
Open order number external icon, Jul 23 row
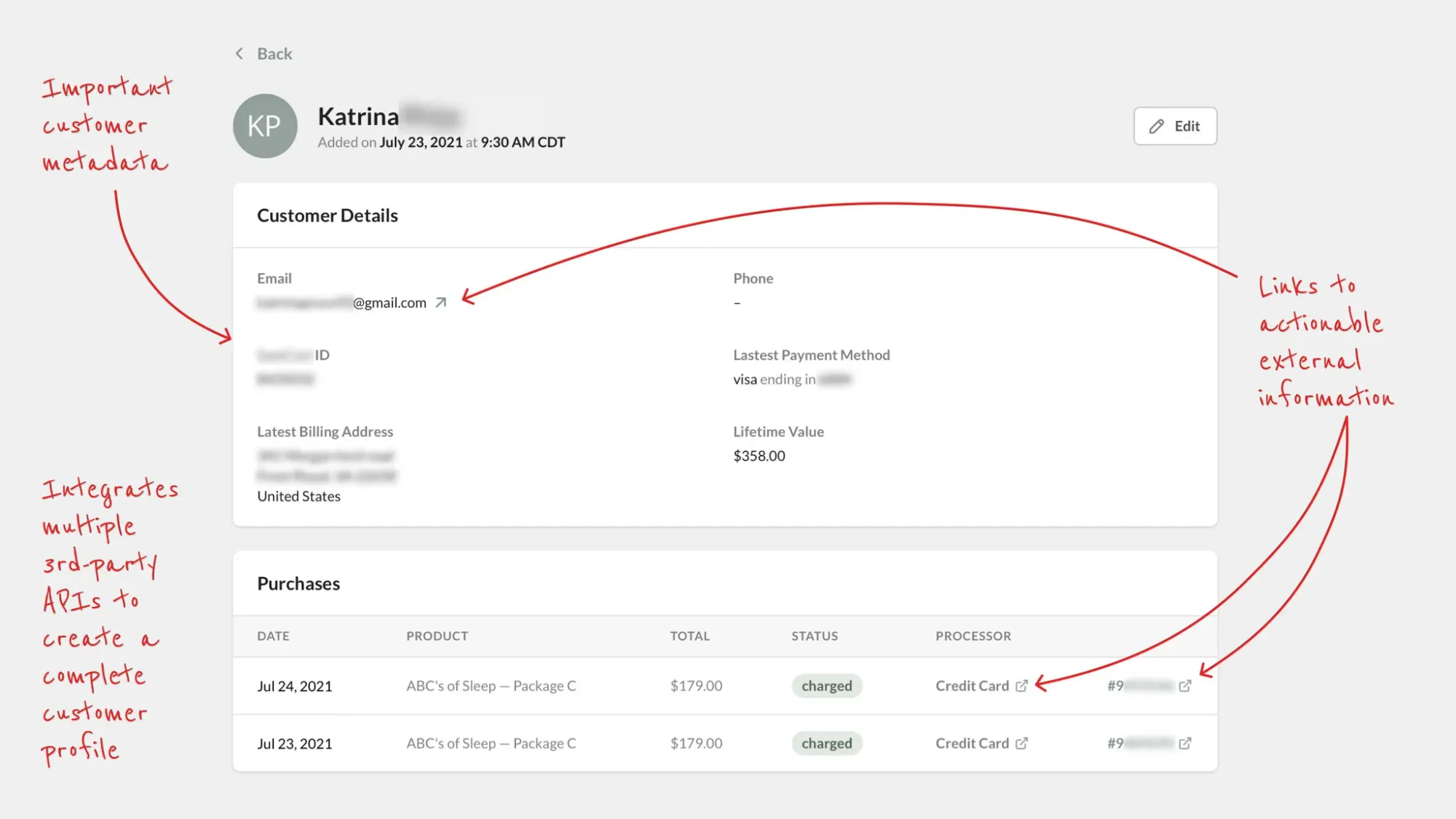[1185, 743]
